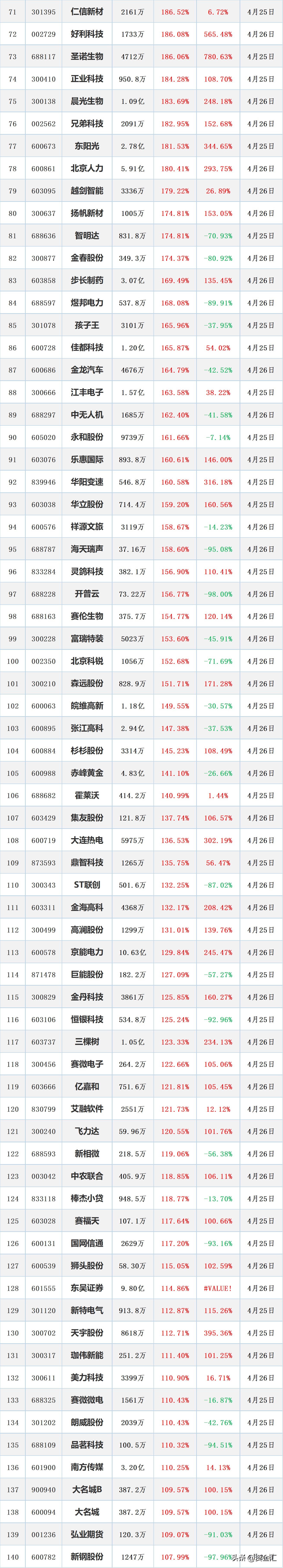Screen dimensions: 283x1568
Task: Click 灵鸽科技 in the table
Action: pyautogui.click(x=87, y=572)
